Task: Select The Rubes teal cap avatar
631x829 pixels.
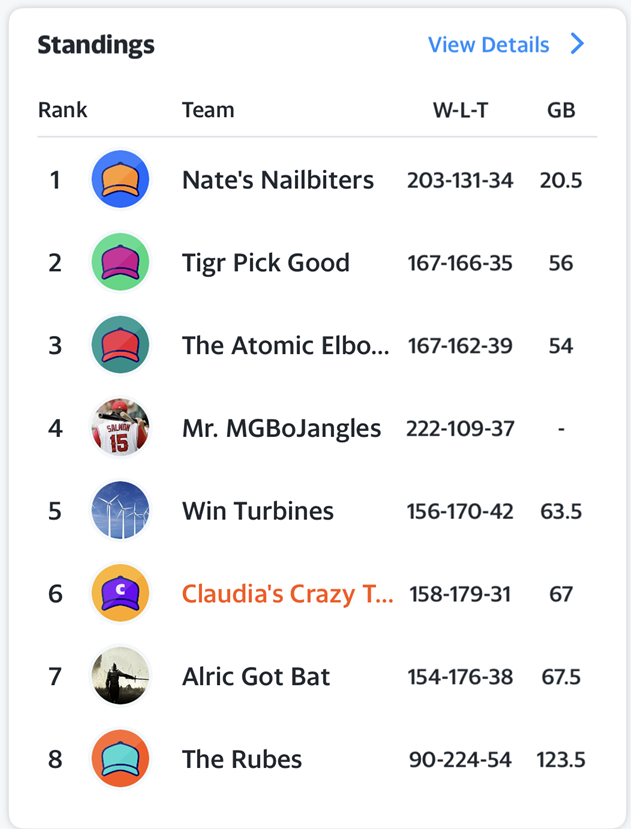Action: coord(120,758)
